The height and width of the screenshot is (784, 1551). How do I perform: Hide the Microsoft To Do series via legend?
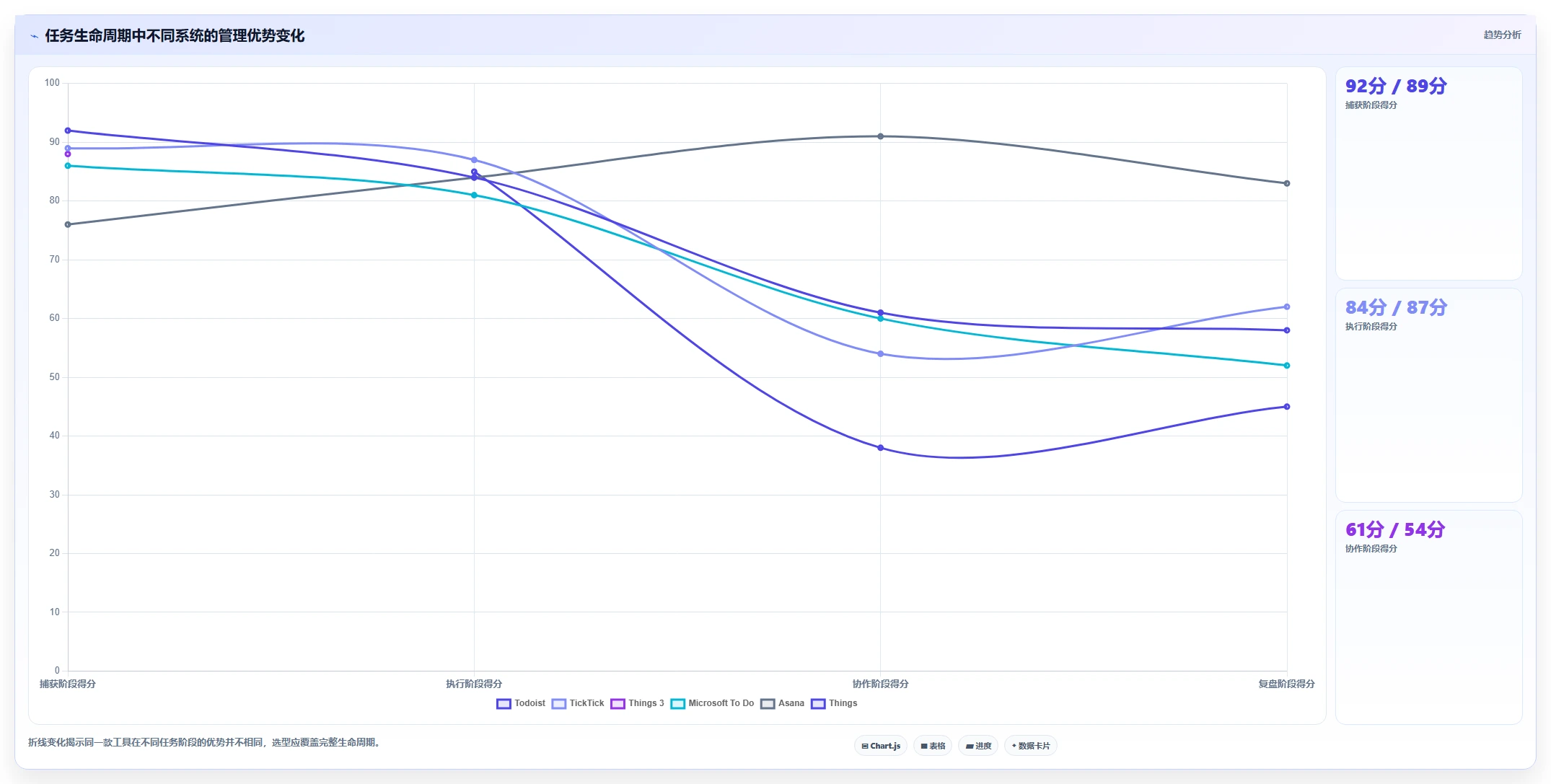pos(712,703)
